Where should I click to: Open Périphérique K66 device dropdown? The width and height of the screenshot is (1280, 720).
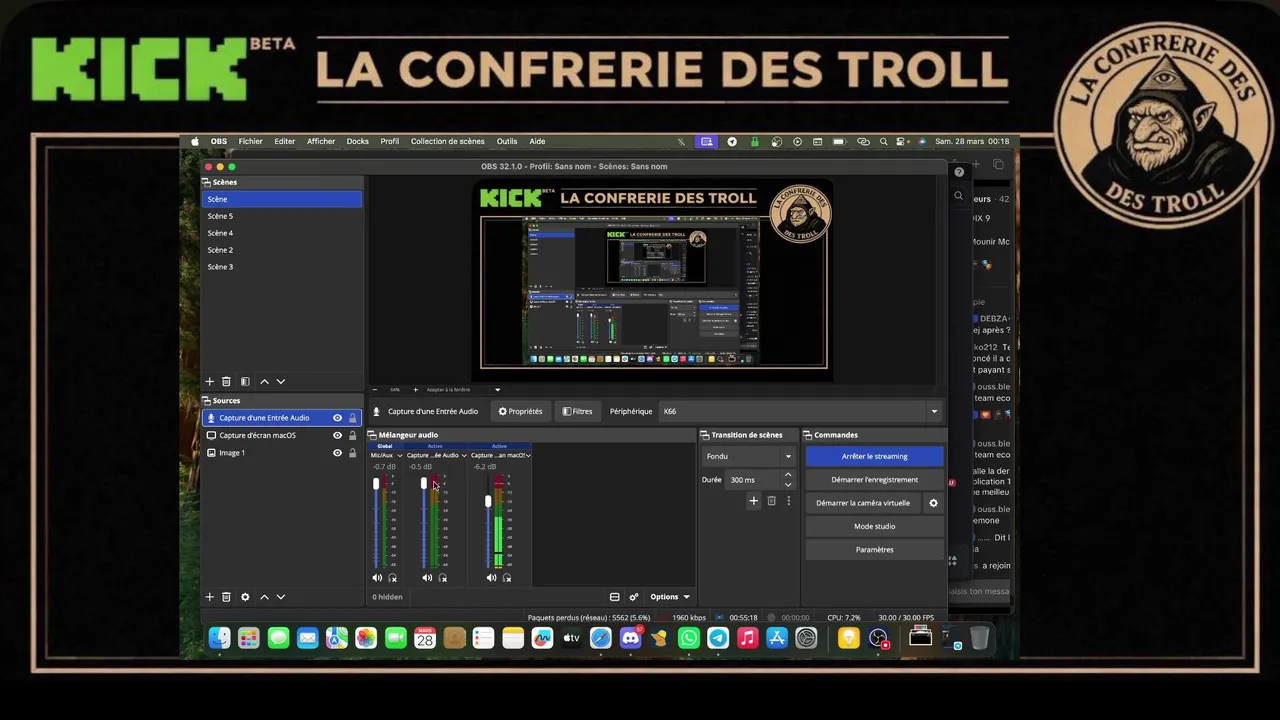point(801,411)
